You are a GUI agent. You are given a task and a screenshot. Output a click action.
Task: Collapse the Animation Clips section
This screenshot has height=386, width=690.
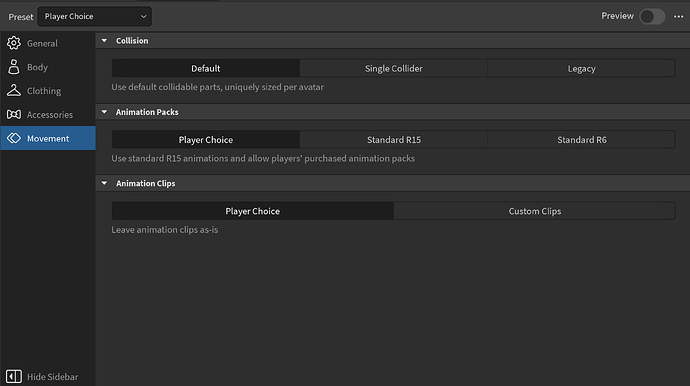click(104, 183)
